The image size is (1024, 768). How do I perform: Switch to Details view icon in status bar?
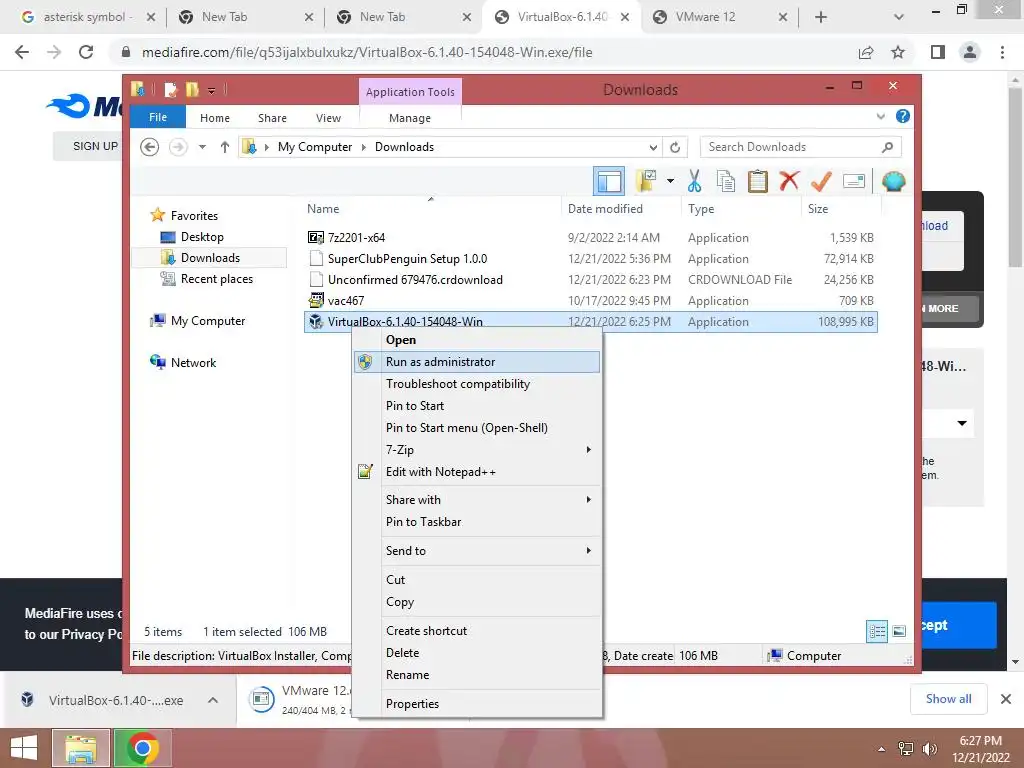pos(877,631)
